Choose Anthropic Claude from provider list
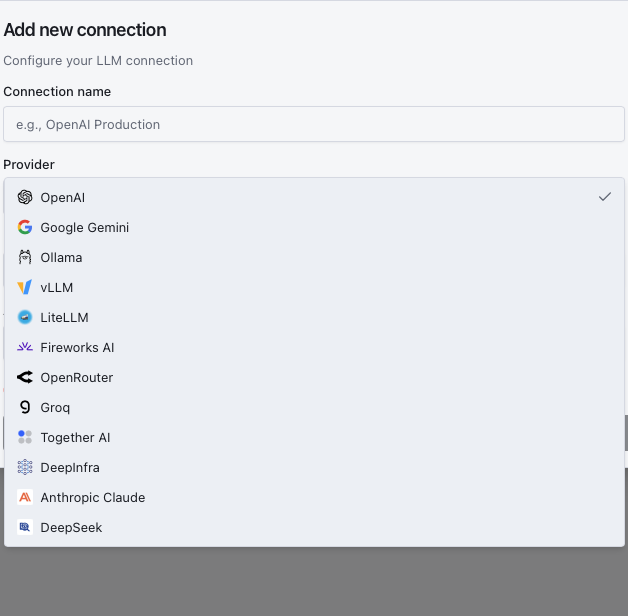This screenshot has width=628, height=616. tap(93, 497)
